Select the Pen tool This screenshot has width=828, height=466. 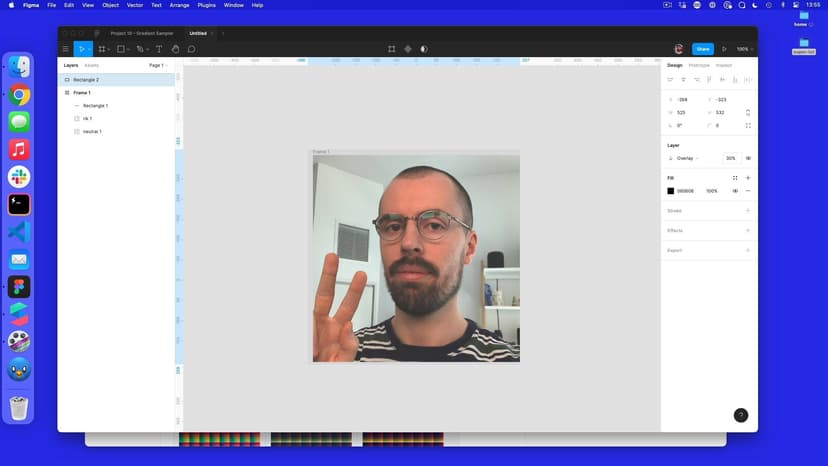tap(140, 49)
